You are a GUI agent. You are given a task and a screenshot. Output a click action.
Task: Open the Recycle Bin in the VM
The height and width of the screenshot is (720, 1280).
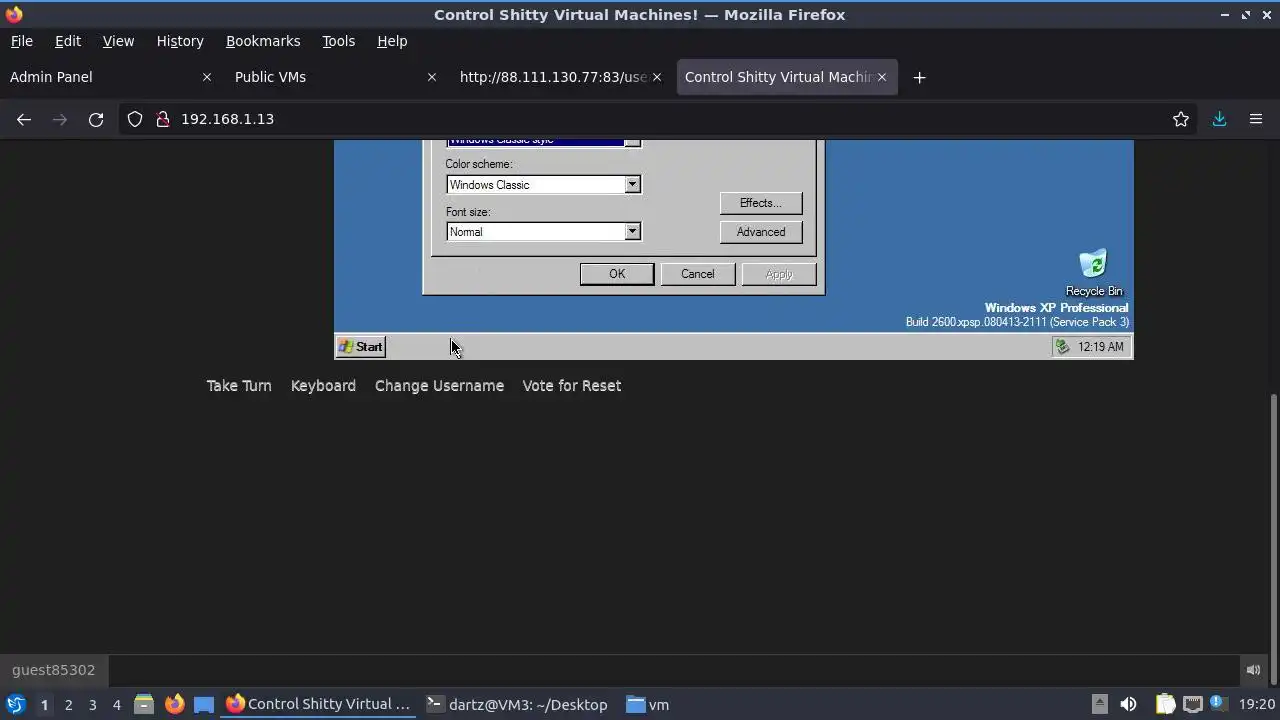pos(1093,272)
